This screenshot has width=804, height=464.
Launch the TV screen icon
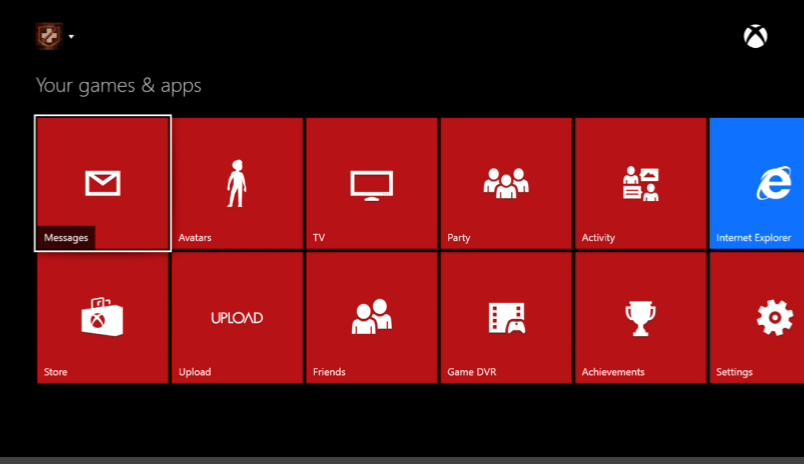[371, 185]
